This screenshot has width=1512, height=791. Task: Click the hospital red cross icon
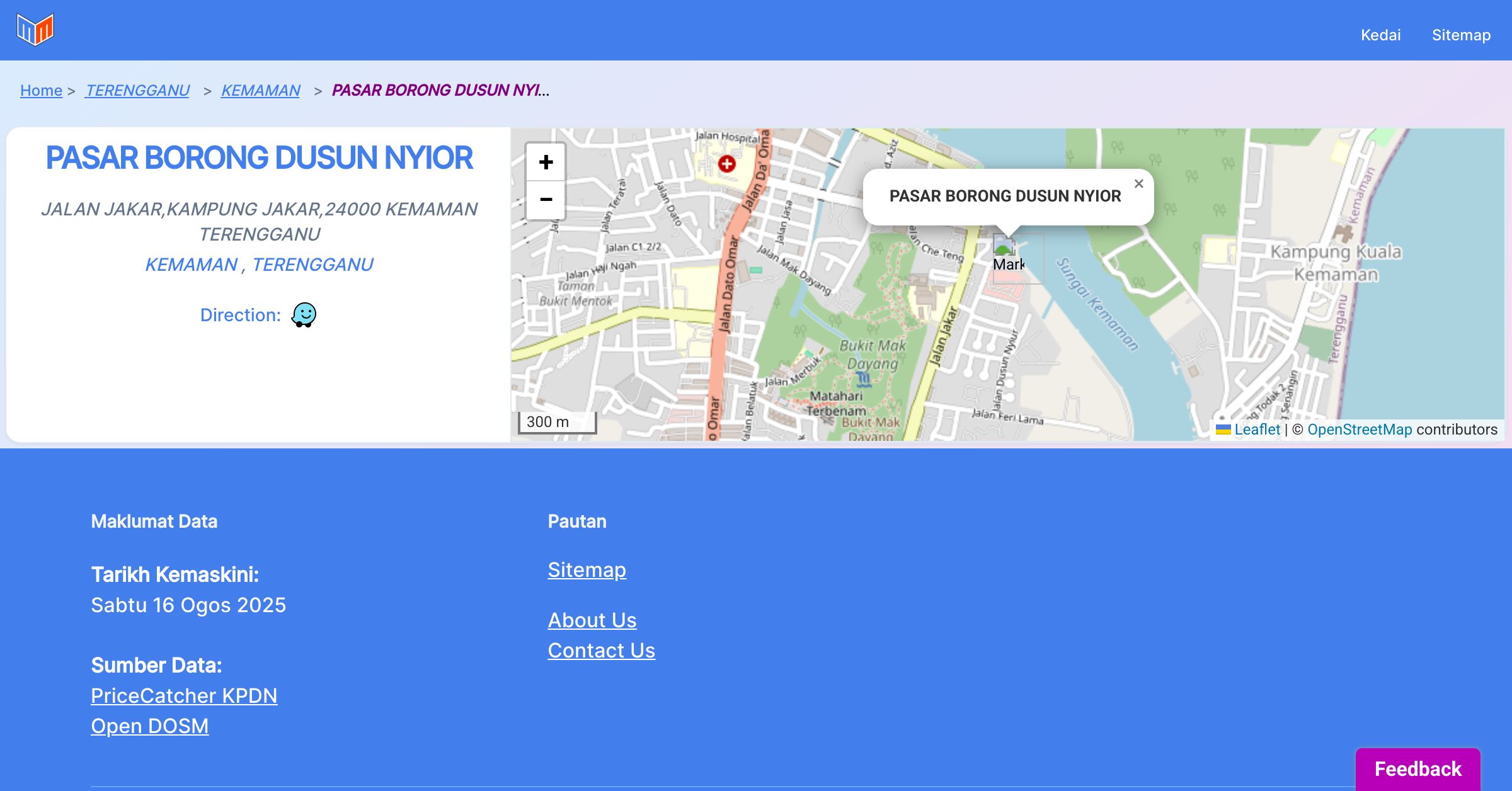pyautogui.click(x=726, y=164)
